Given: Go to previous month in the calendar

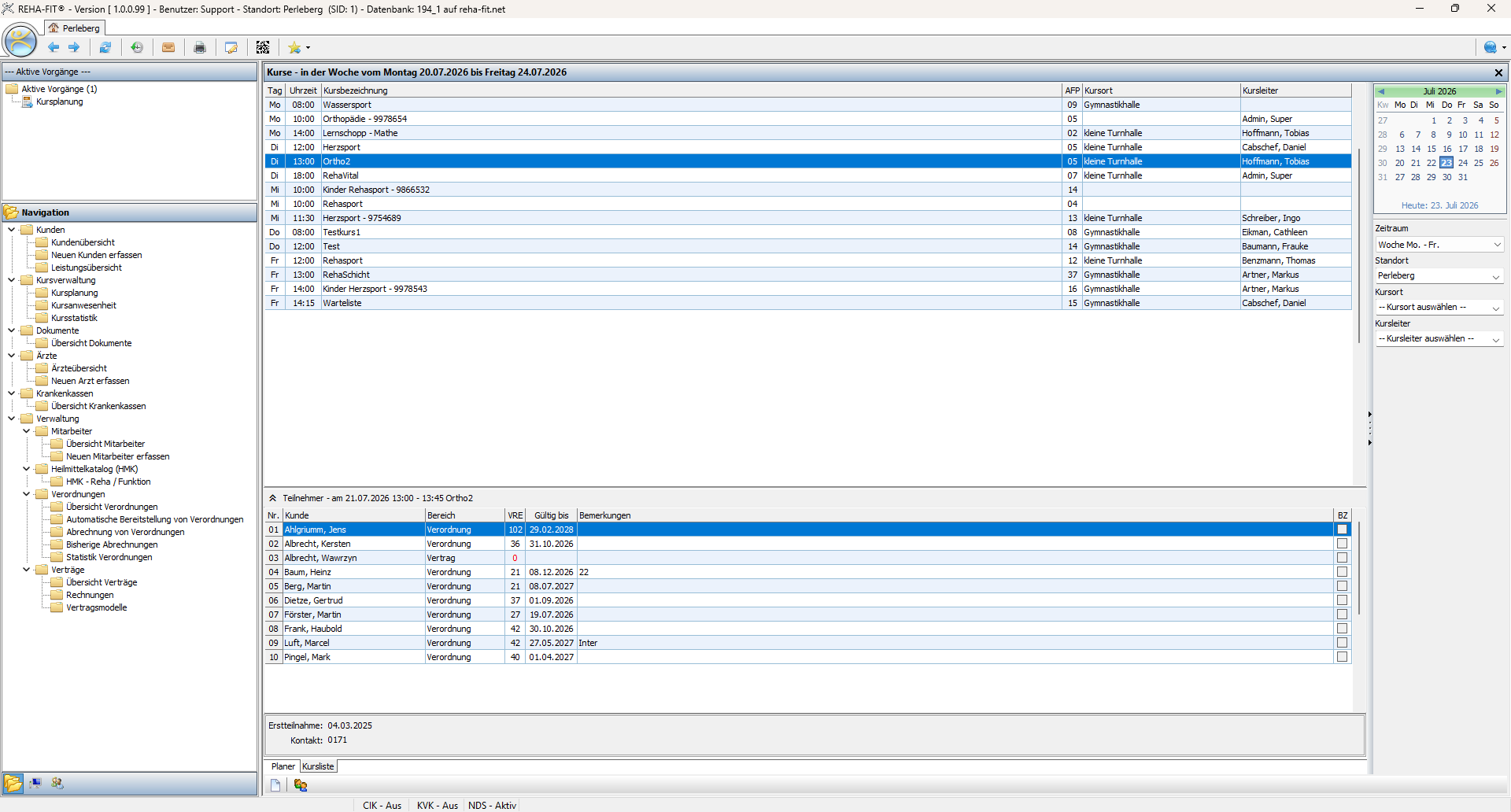Looking at the screenshot, I should (1381, 91).
